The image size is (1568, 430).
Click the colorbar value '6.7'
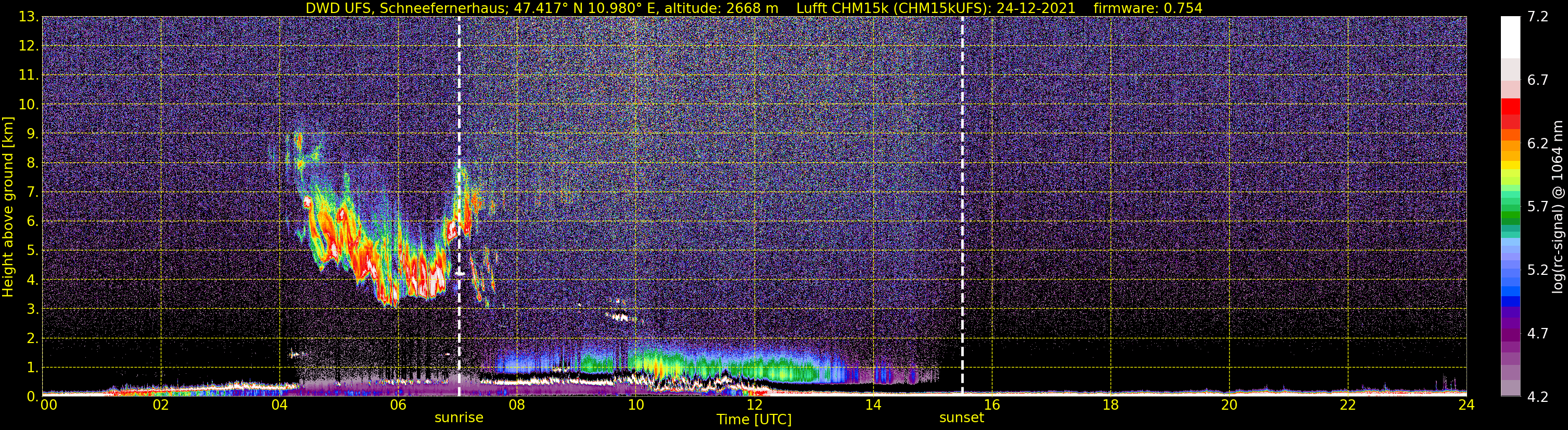1538,80
